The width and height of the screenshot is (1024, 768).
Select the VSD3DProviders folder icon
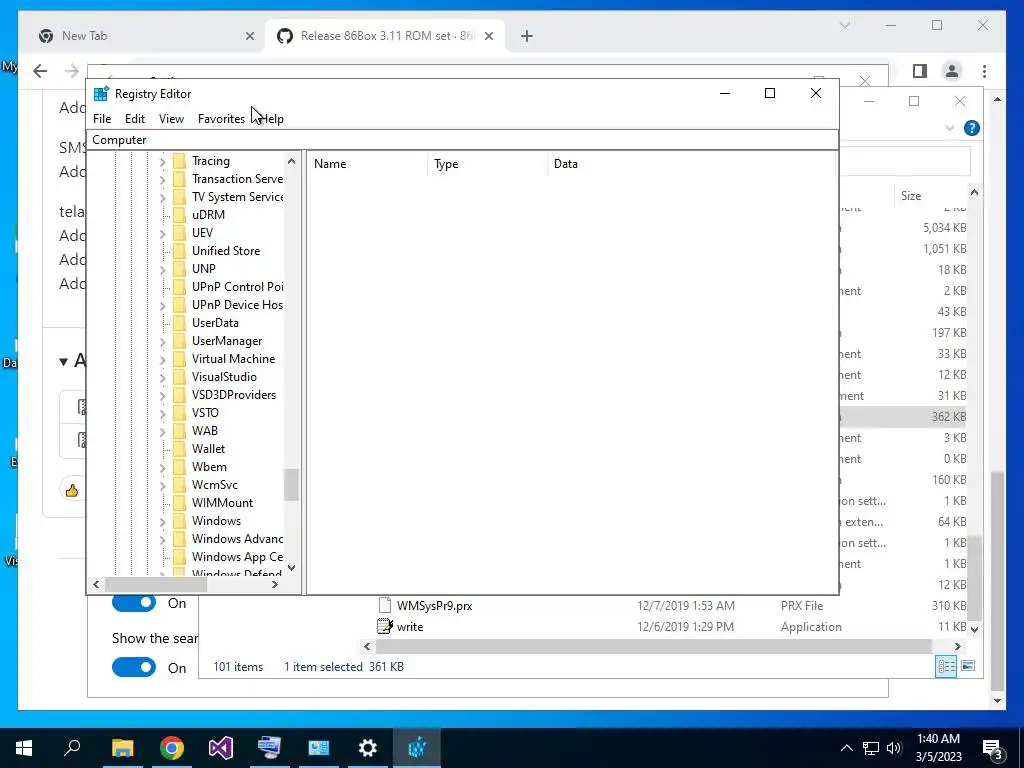pyautogui.click(x=180, y=394)
